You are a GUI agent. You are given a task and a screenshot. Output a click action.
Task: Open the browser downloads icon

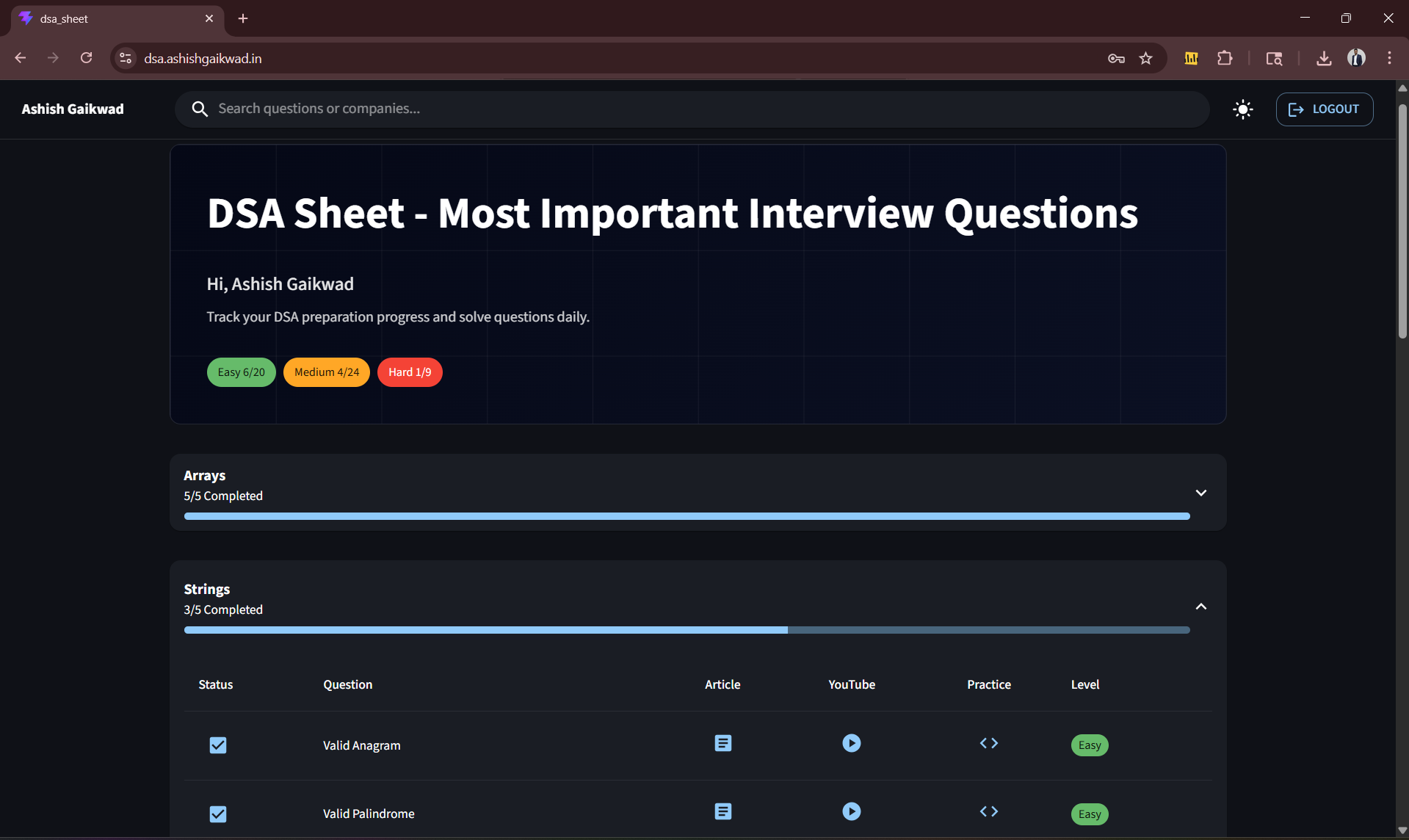[x=1324, y=58]
